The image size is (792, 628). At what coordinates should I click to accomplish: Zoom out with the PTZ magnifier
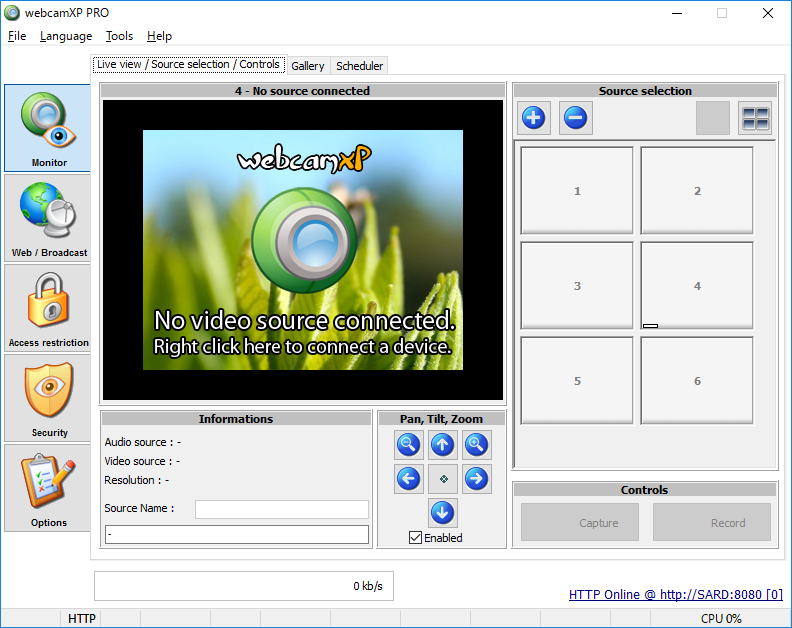[x=408, y=445]
